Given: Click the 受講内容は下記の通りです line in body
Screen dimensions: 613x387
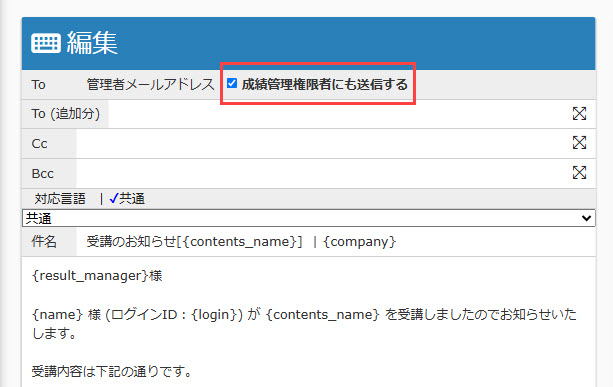Looking at the screenshot, I should 112,371.
